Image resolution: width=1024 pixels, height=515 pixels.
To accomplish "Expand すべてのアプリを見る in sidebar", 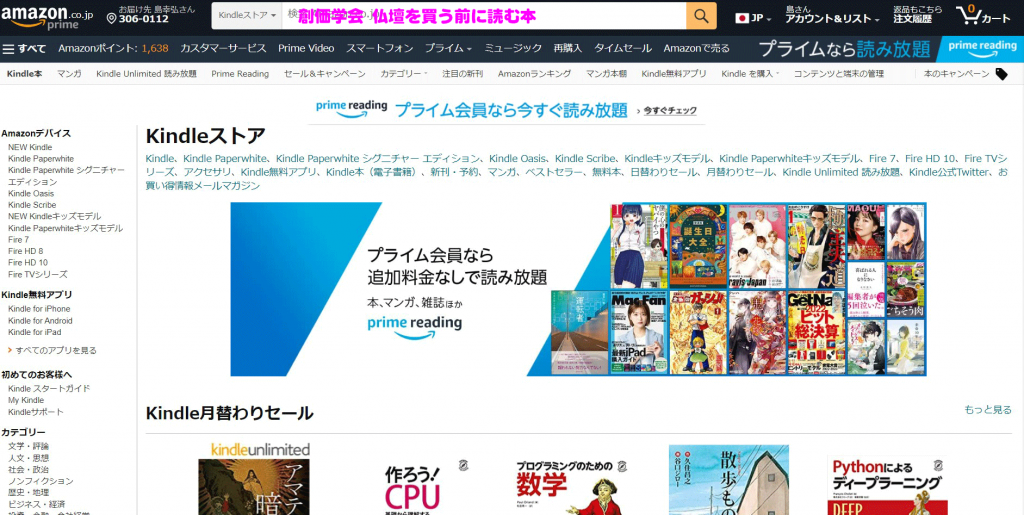I will click(x=56, y=351).
